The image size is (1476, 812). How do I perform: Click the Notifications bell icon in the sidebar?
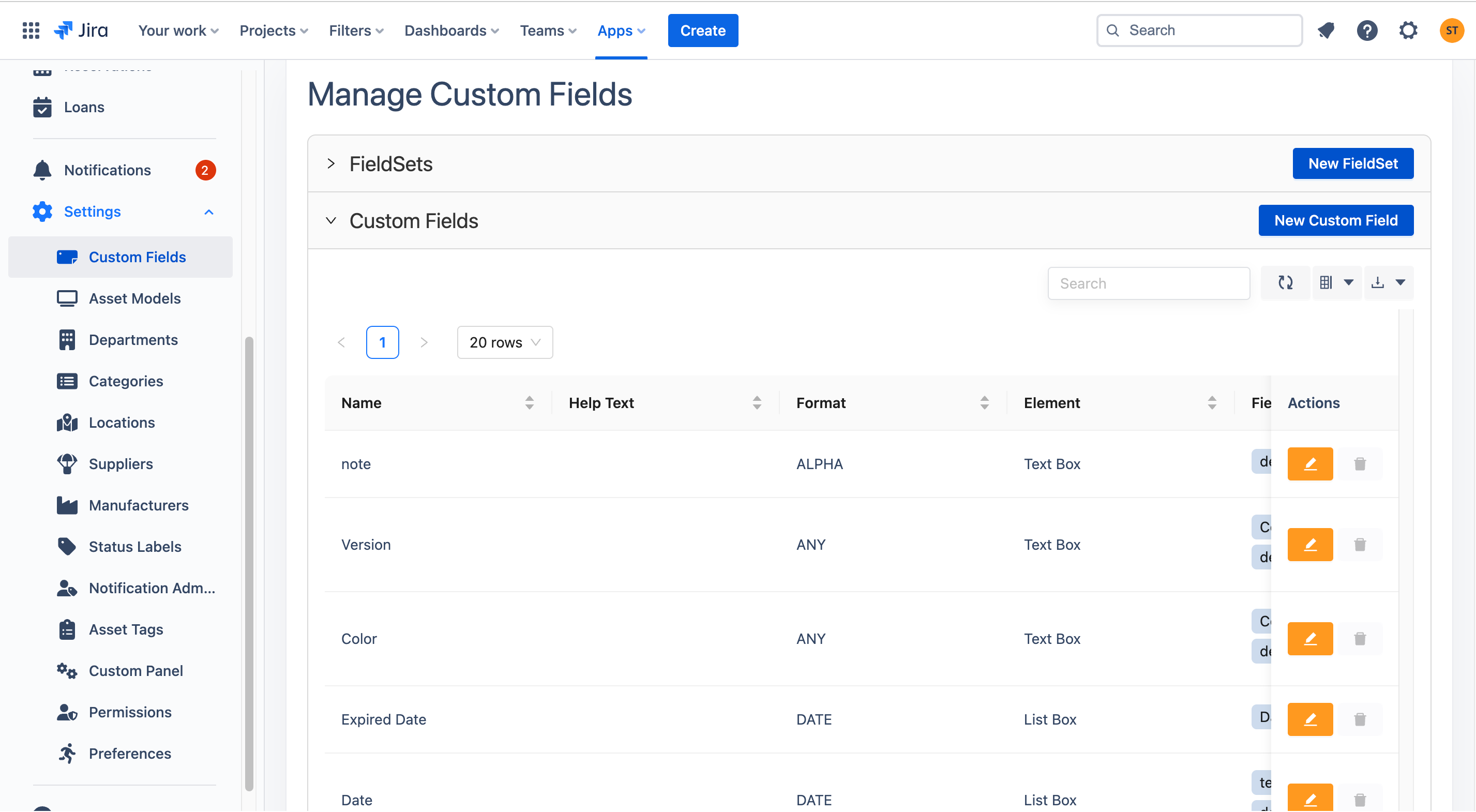click(42, 170)
